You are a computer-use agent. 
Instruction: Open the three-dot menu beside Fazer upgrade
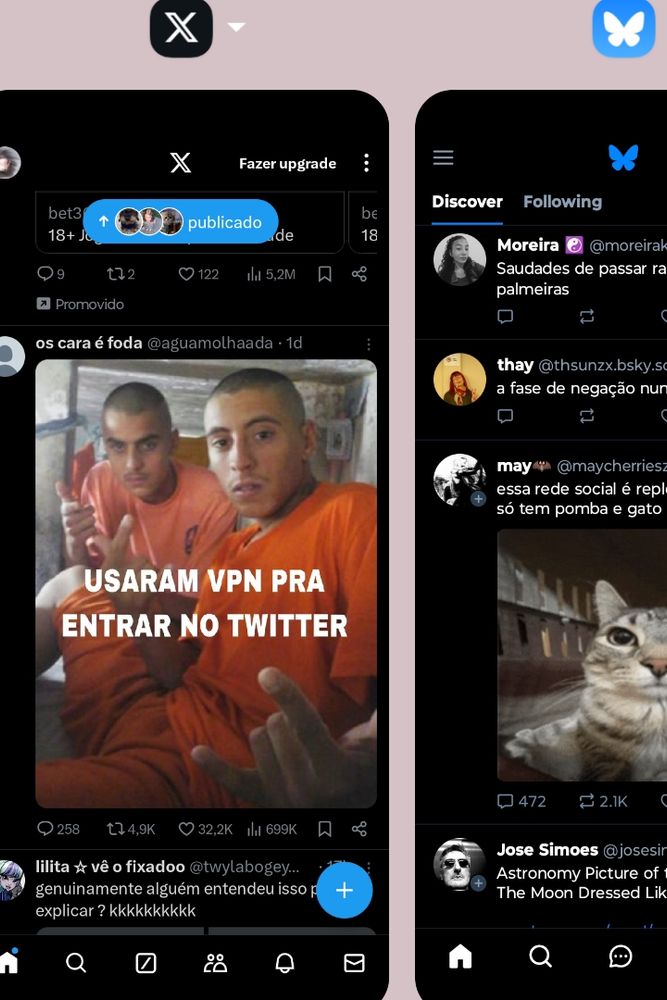coord(366,163)
